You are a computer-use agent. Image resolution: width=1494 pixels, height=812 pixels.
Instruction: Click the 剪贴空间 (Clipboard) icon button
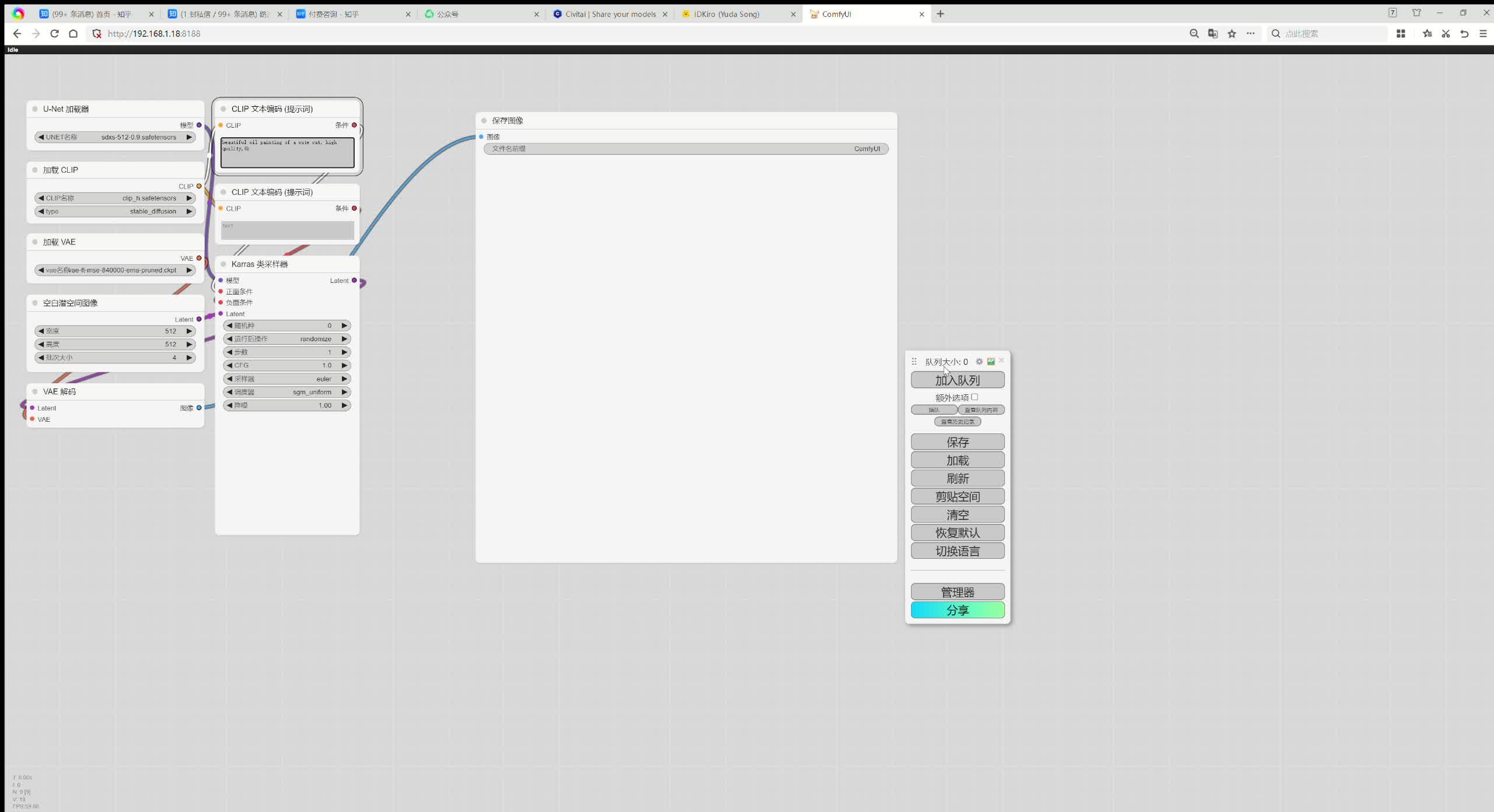(957, 496)
